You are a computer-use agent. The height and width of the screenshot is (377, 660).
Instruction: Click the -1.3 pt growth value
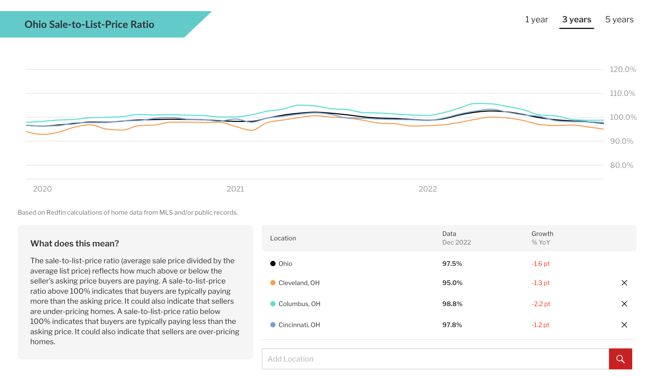point(540,283)
